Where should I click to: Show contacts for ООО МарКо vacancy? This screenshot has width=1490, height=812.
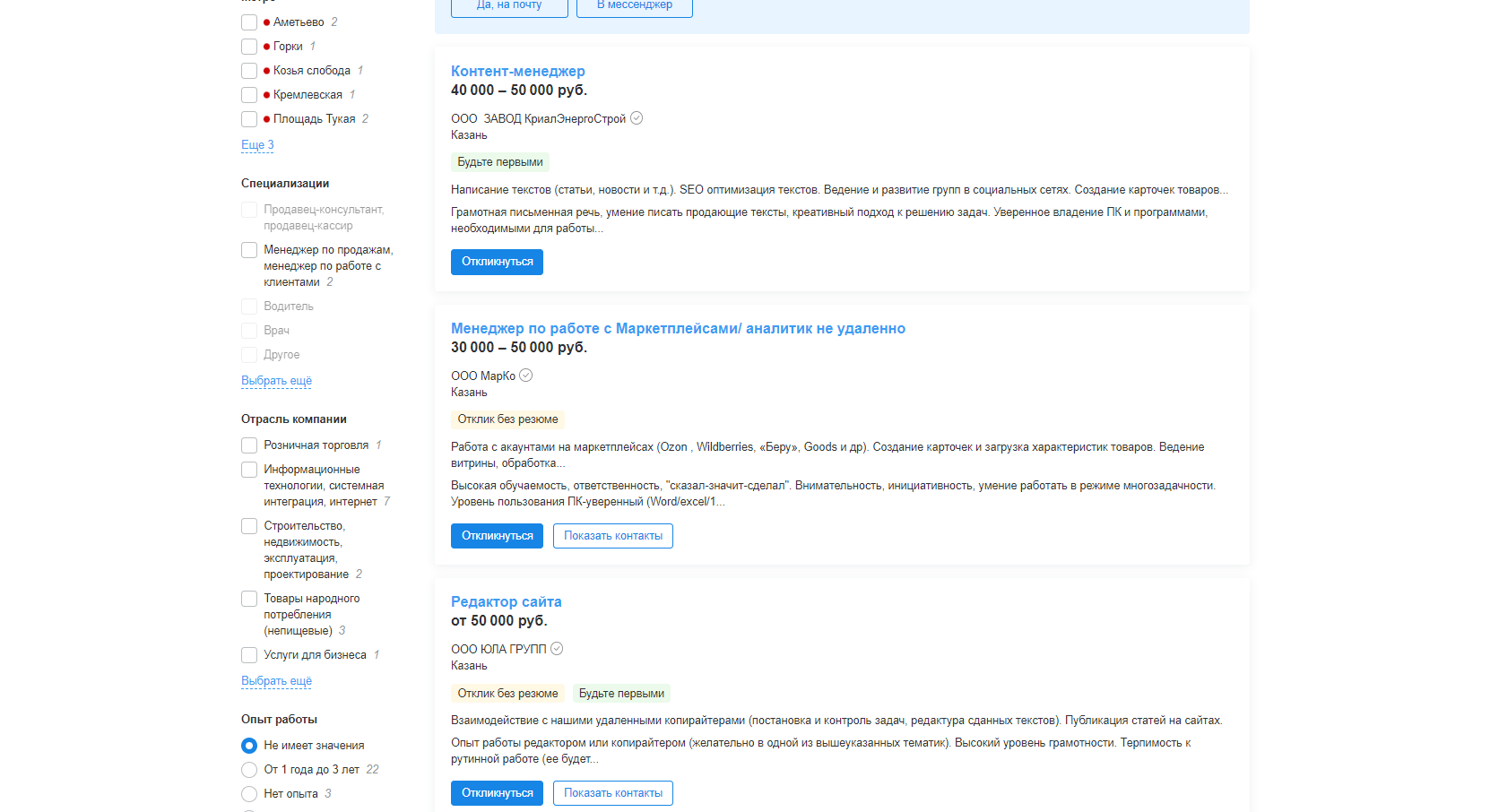point(613,536)
